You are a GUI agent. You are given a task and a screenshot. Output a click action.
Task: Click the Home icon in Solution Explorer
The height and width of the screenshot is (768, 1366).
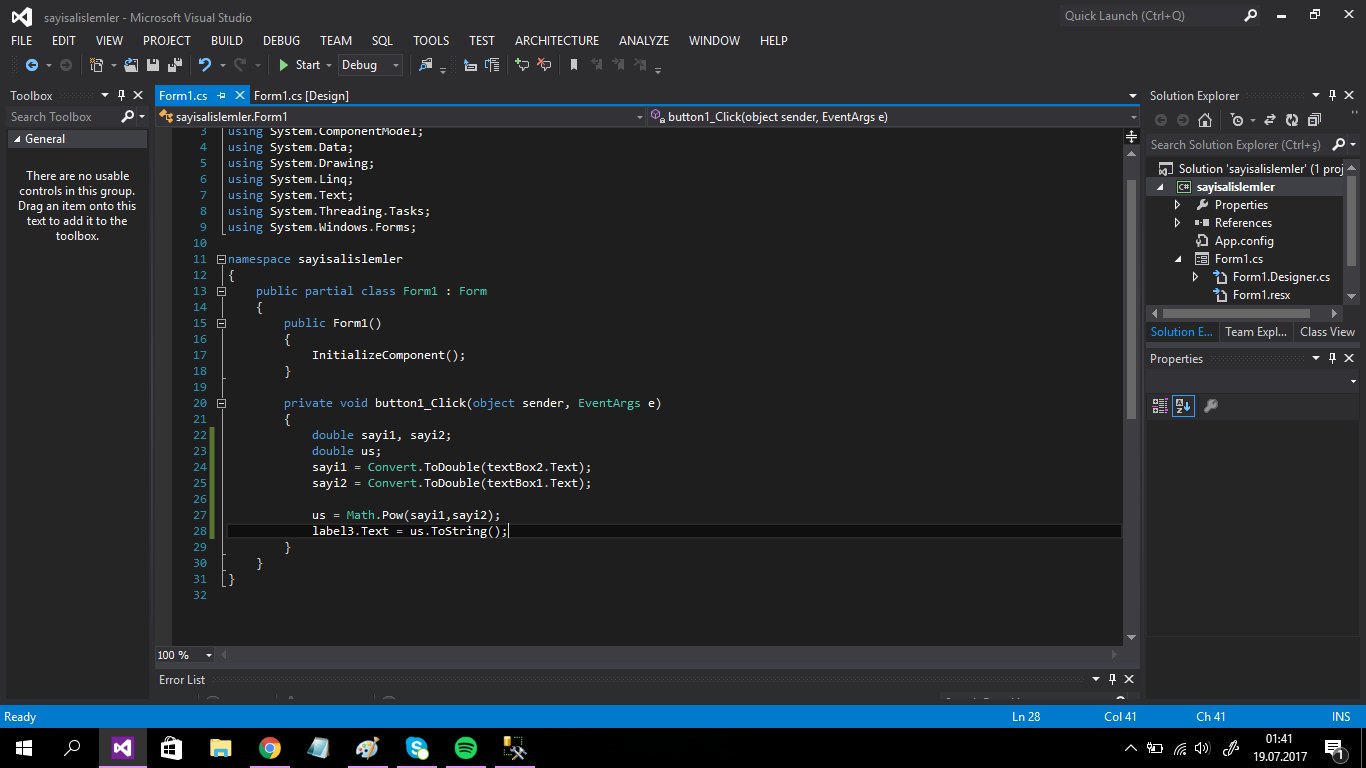point(1205,120)
